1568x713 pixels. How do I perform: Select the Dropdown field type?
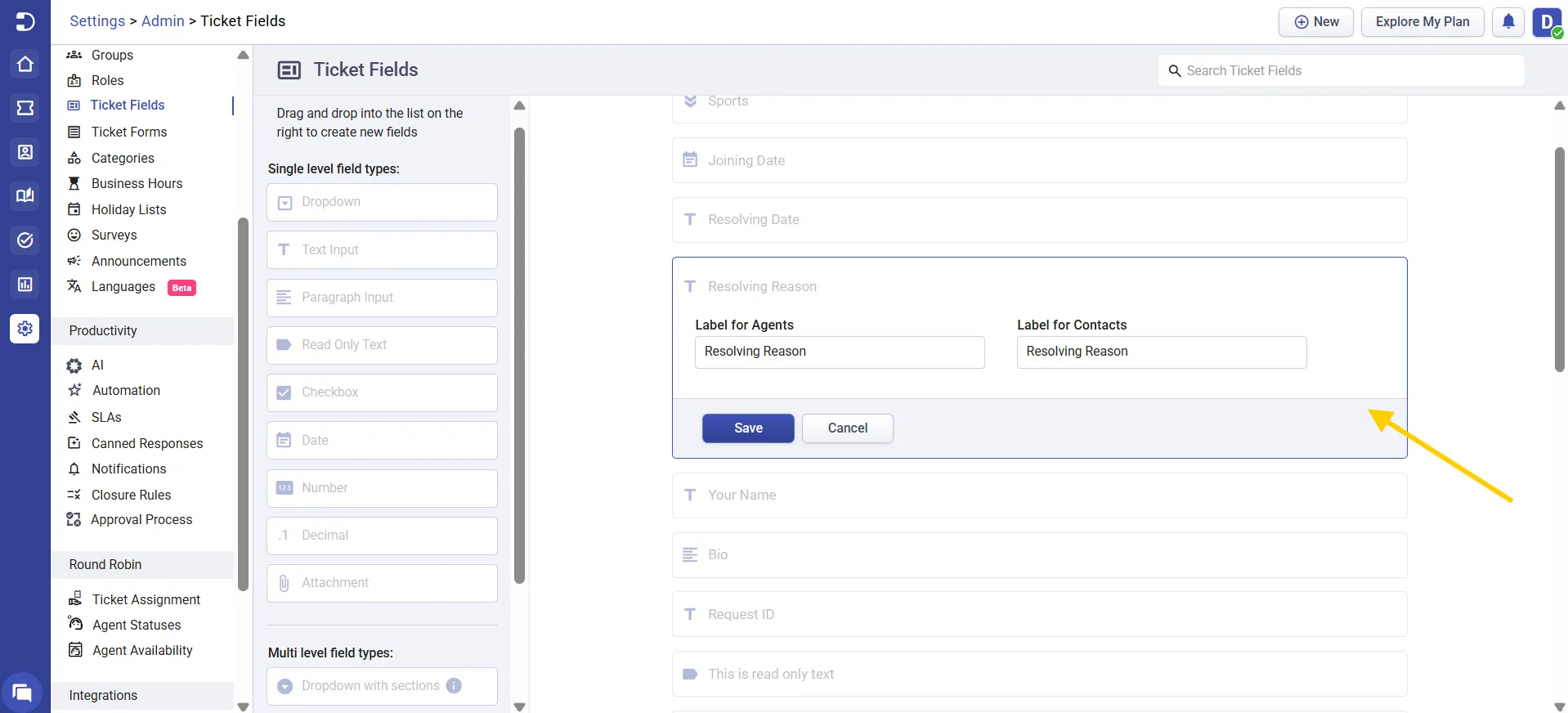point(382,202)
